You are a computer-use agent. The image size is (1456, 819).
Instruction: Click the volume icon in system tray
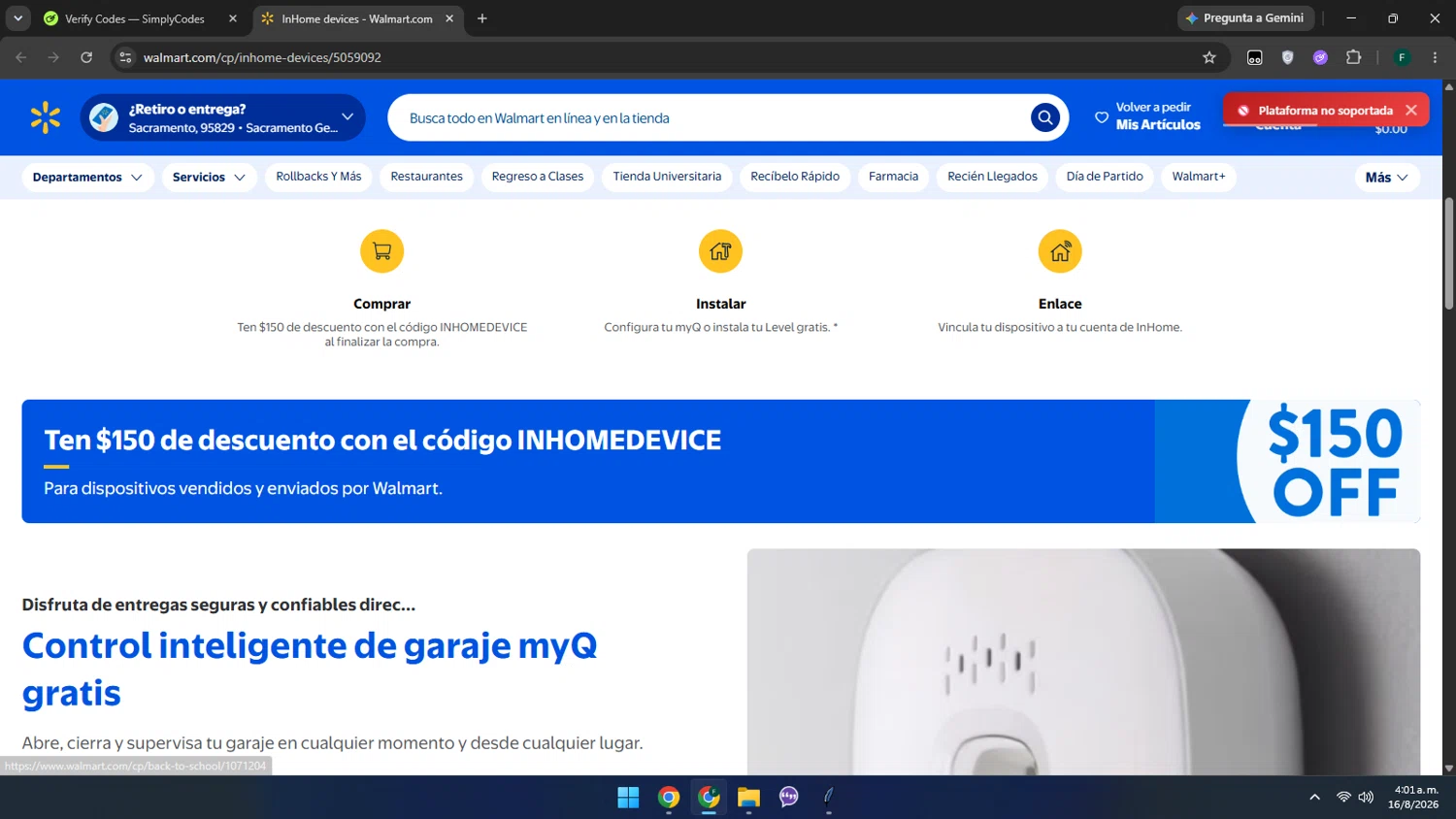[1366, 797]
